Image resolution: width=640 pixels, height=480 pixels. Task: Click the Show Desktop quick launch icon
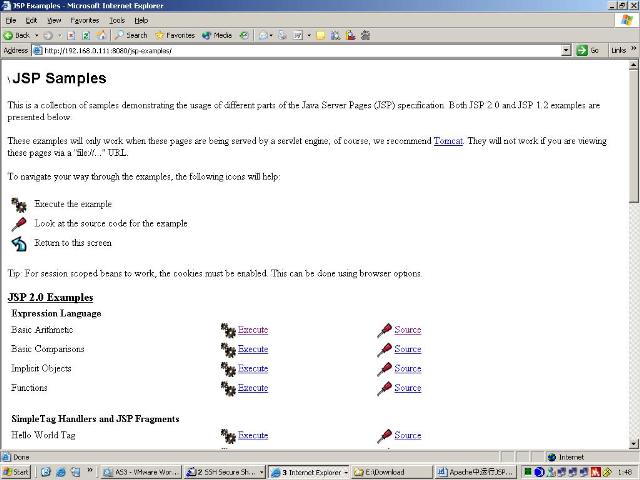pos(46,472)
